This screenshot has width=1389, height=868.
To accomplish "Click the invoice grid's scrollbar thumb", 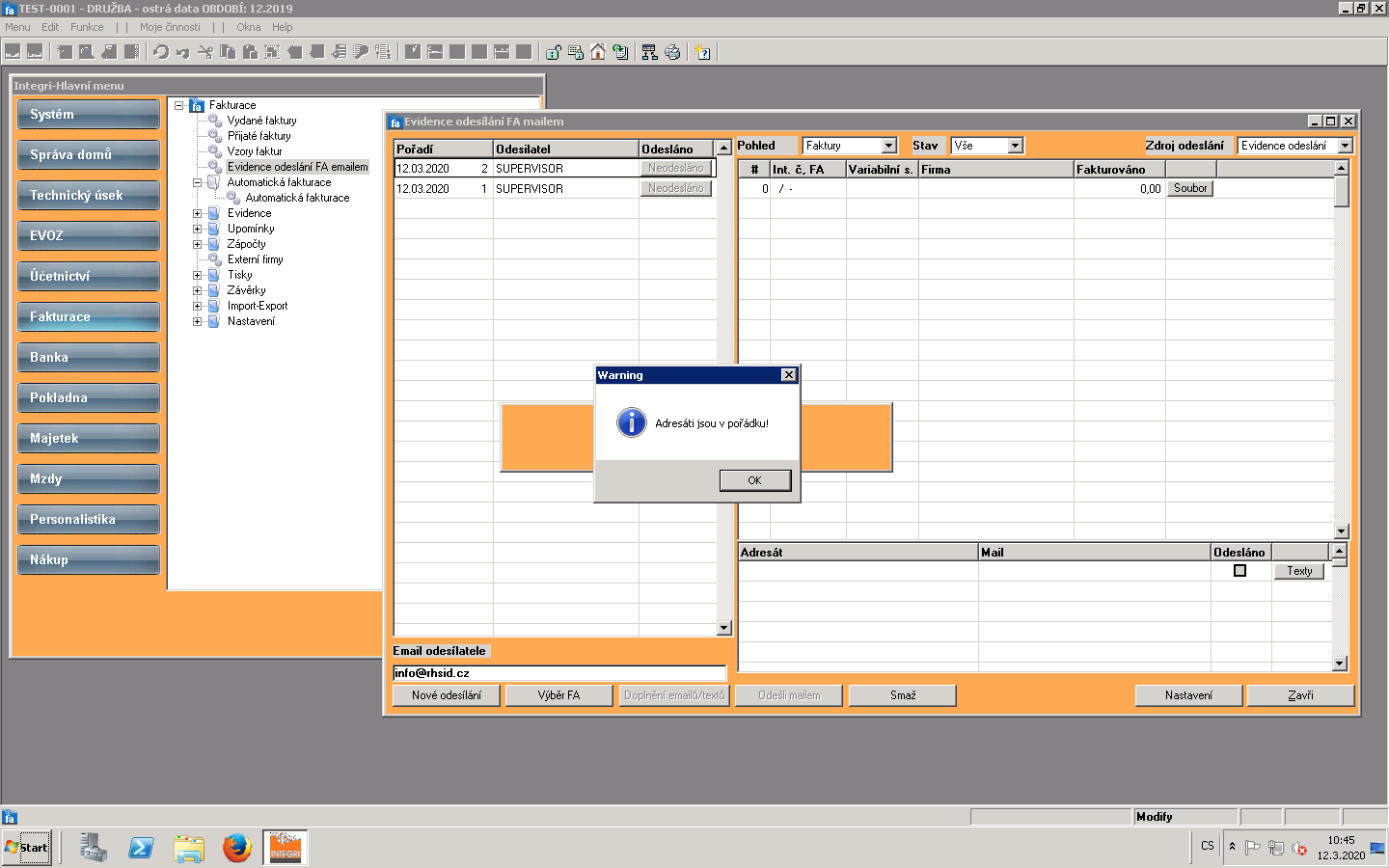I will (1342, 190).
